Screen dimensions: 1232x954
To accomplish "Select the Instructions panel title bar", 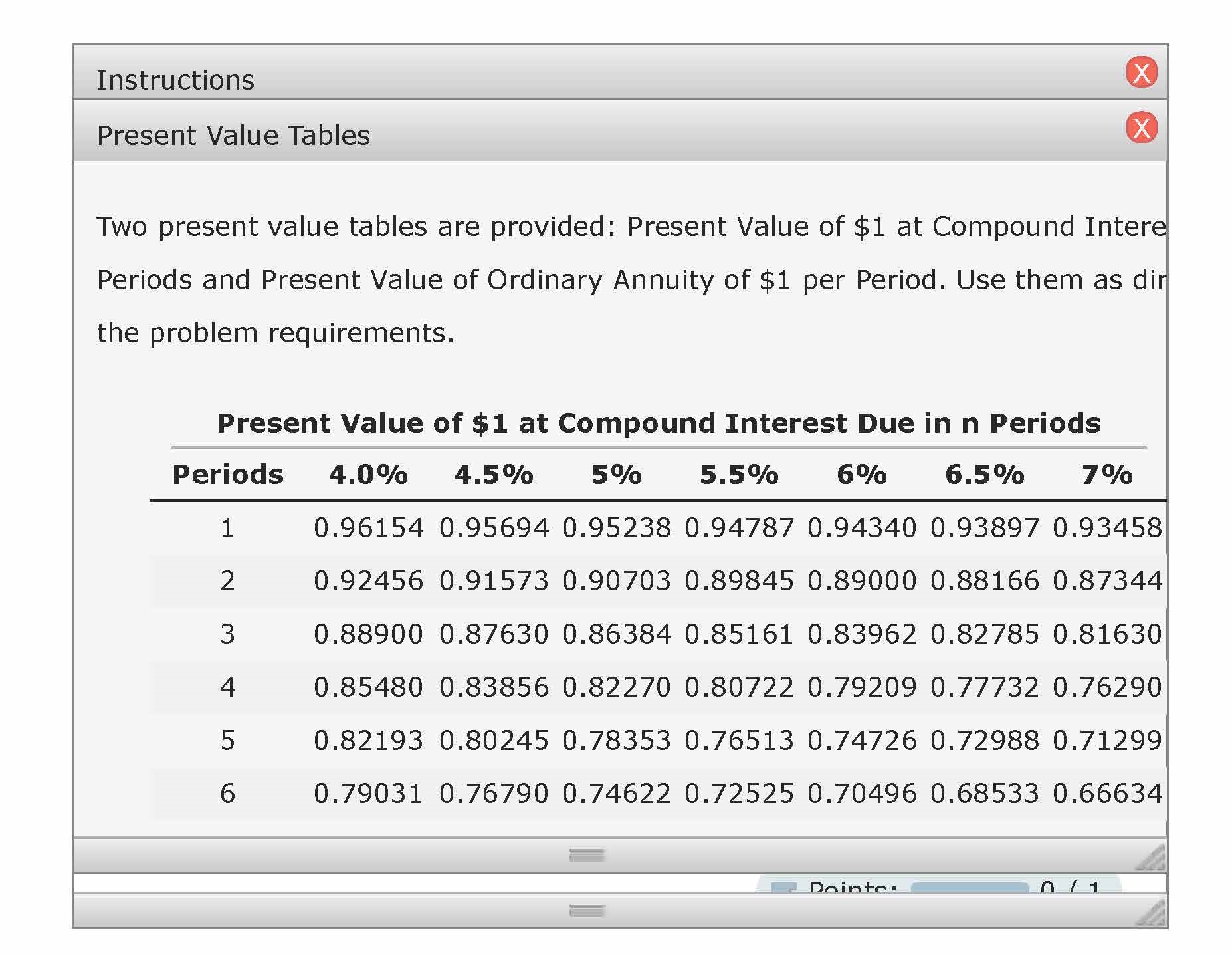I will pyautogui.click(x=532, y=78).
